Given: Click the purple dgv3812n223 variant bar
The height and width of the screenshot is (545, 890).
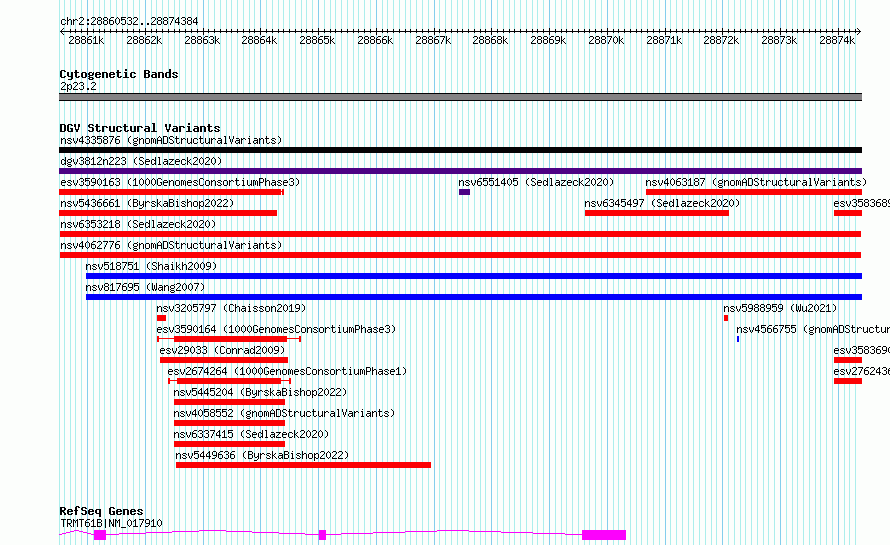Looking at the screenshot, I should 460,171.
